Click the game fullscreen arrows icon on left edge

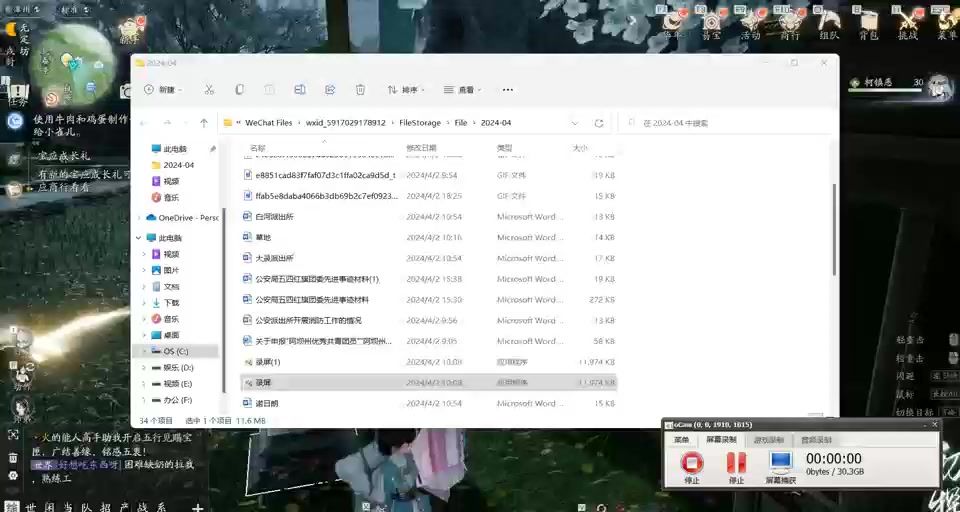(x=13, y=434)
